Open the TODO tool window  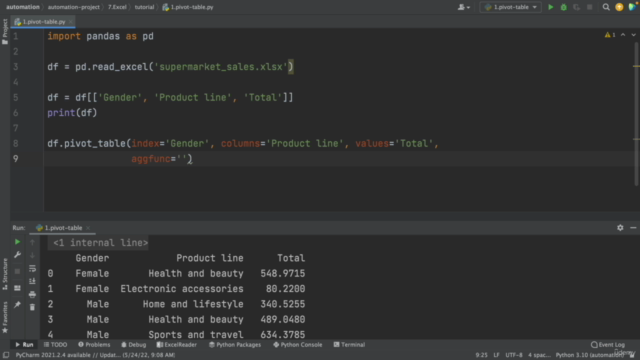click(x=56, y=345)
